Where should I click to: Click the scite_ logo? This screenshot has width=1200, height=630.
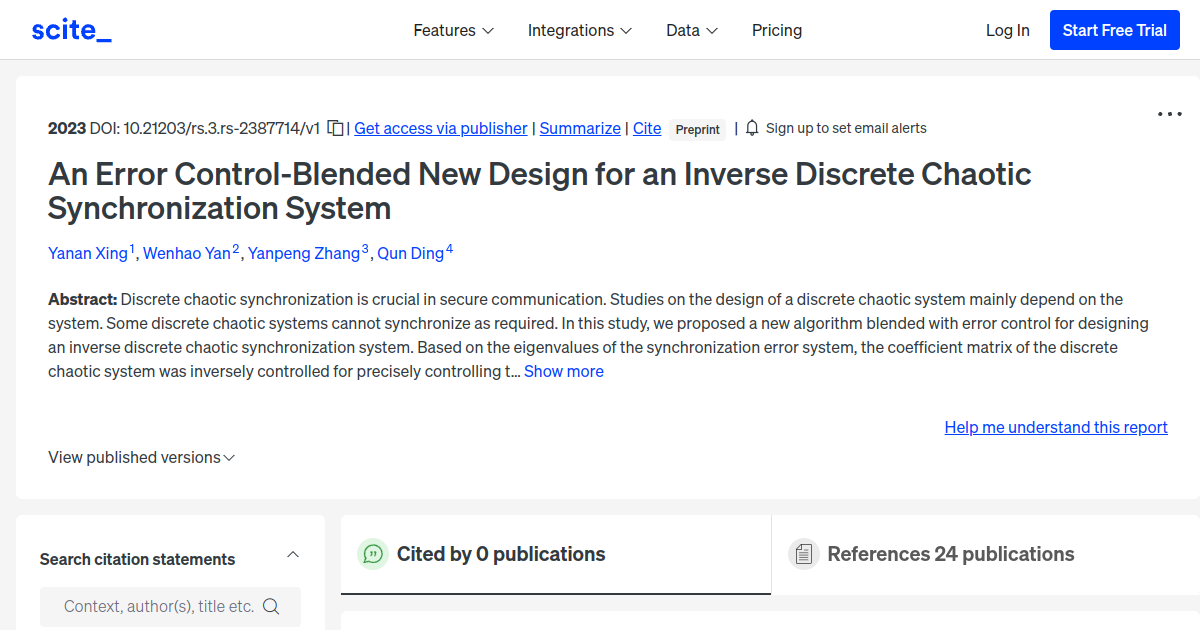click(x=71, y=30)
